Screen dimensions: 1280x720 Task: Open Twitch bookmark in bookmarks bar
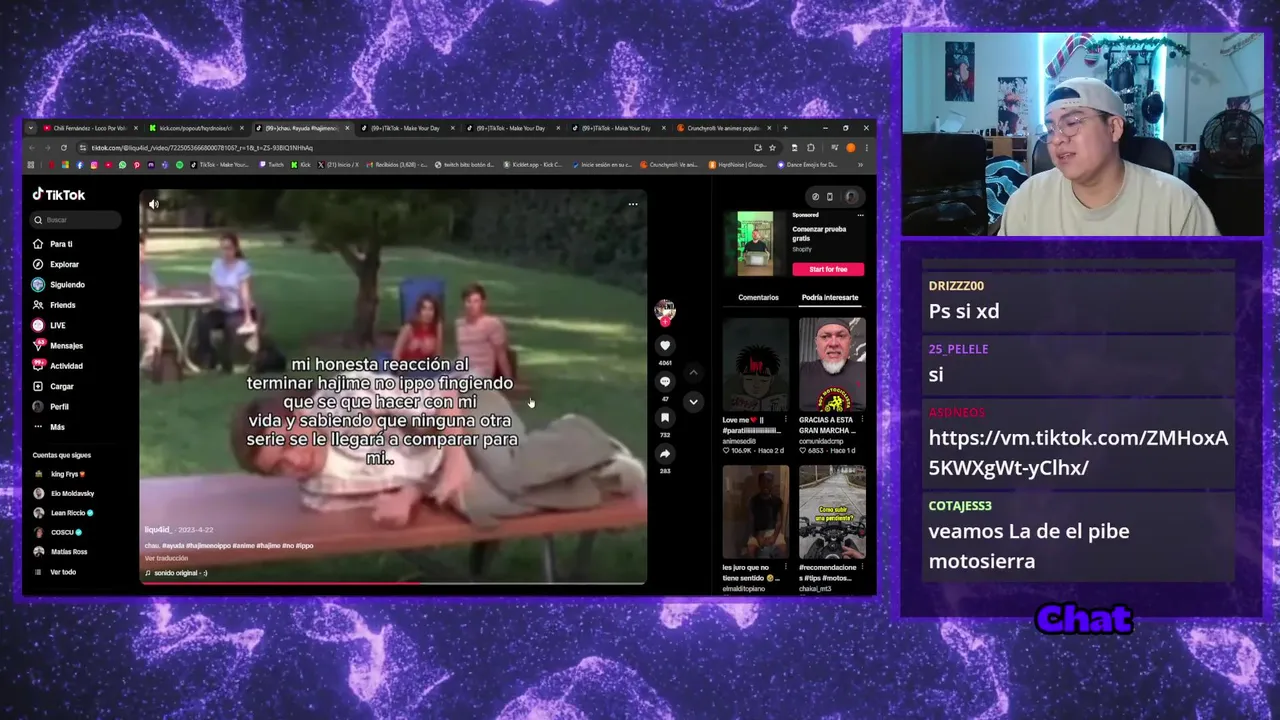(x=272, y=165)
